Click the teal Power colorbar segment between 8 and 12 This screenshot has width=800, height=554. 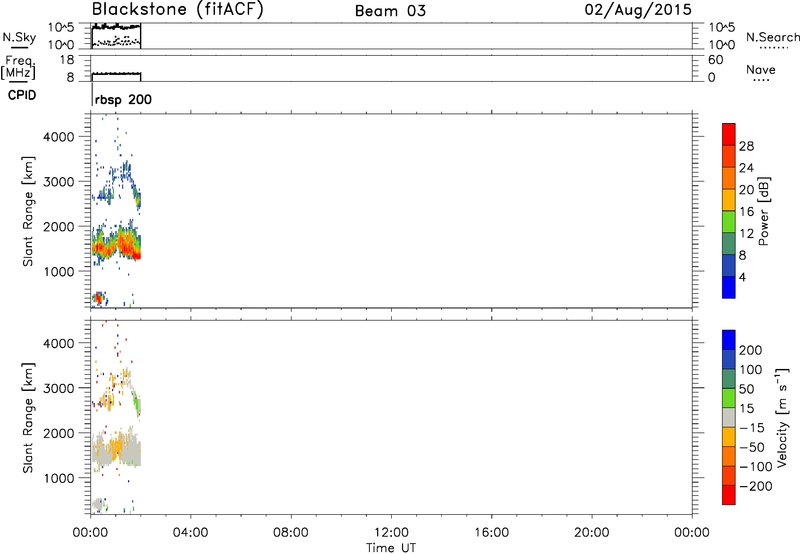pos(729,244)
